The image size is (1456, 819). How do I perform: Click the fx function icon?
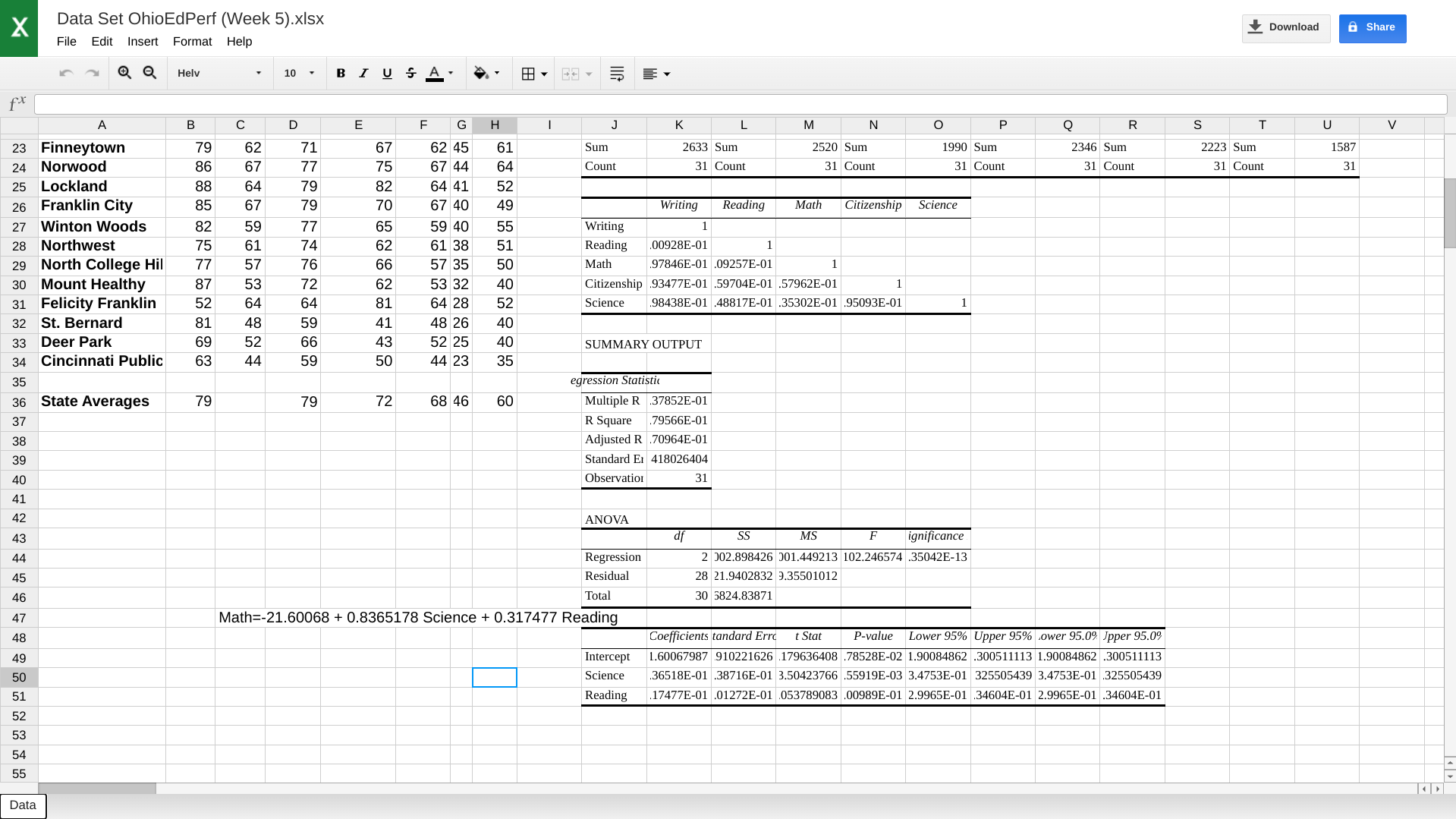17,104
